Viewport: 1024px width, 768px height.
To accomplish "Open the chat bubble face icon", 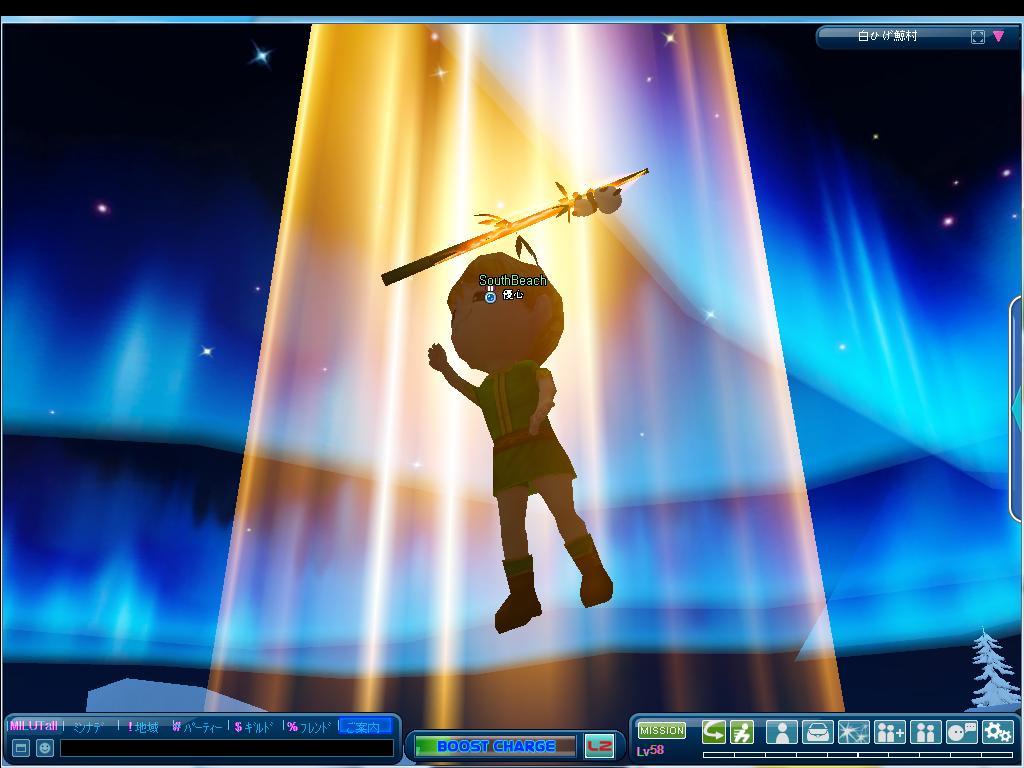I will point(961,732).
